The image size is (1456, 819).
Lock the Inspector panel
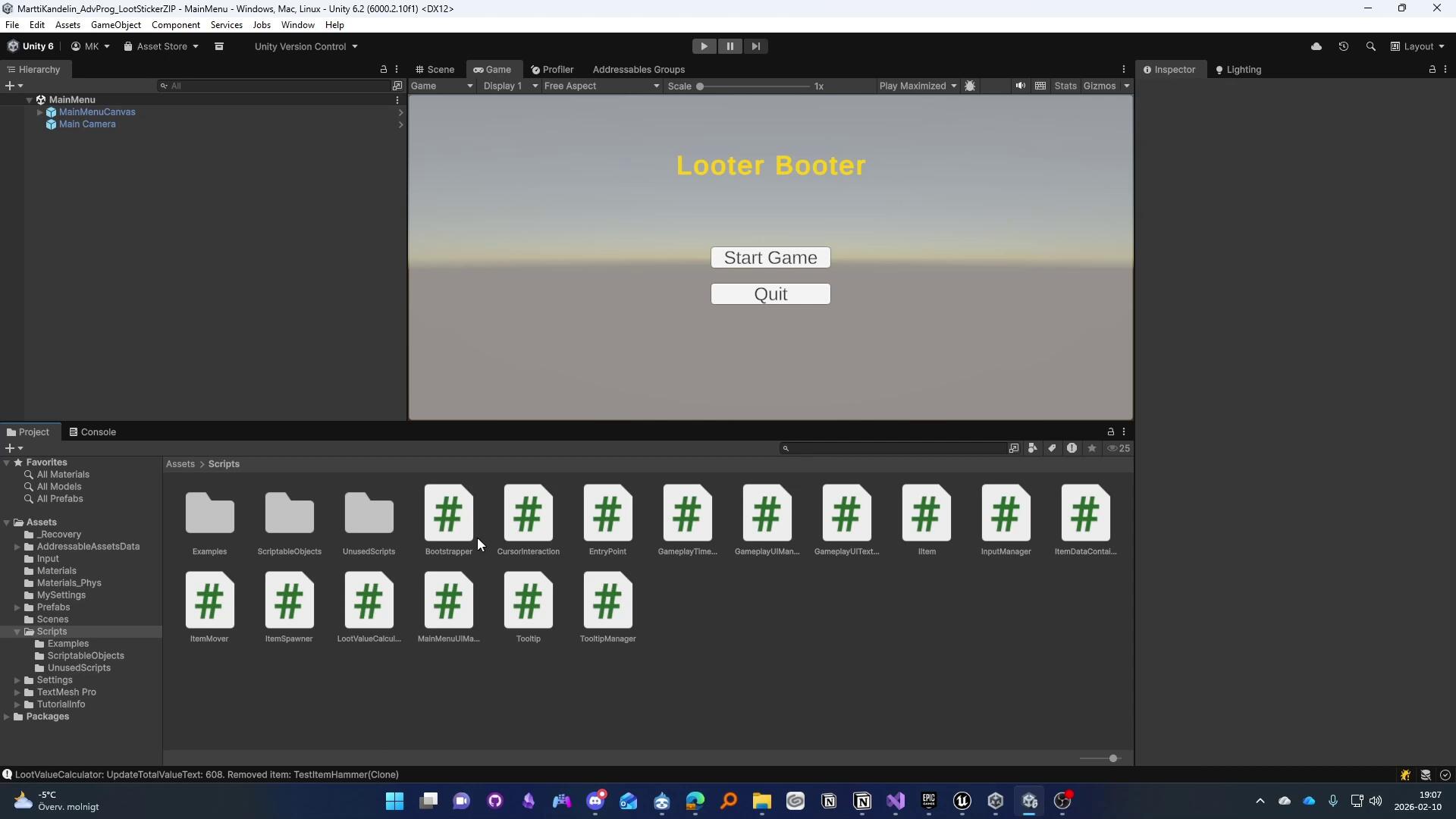(x=1432, y=70)
